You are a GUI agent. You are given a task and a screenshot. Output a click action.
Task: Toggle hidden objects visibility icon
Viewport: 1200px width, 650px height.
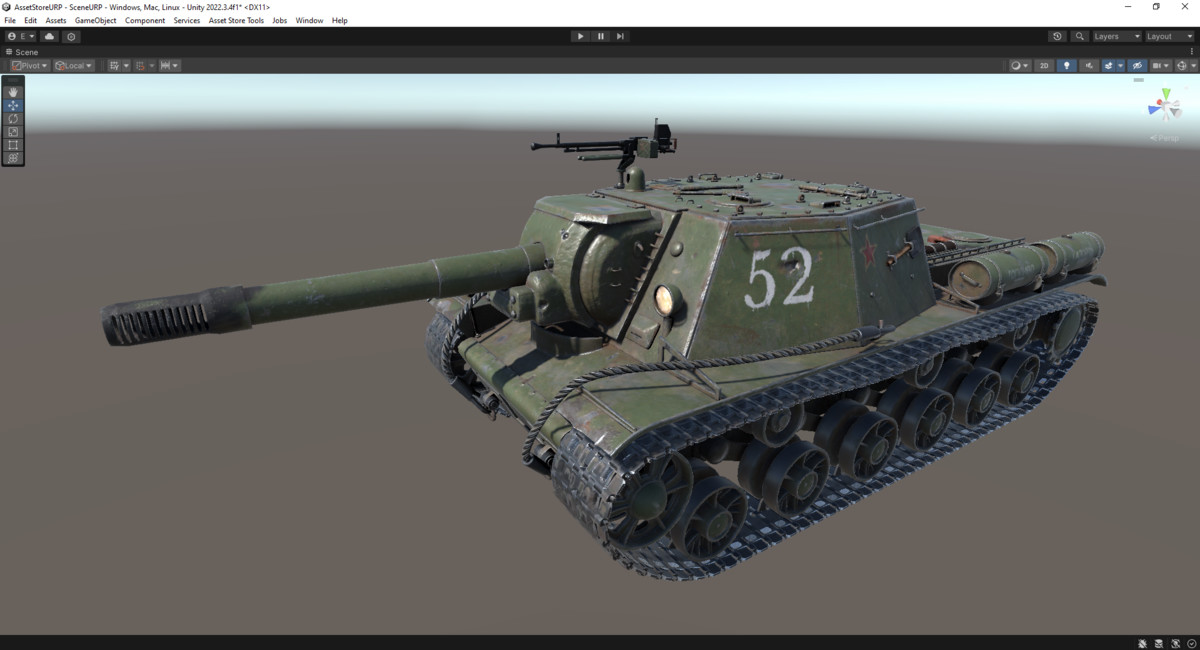click(x=1137, y=66)
